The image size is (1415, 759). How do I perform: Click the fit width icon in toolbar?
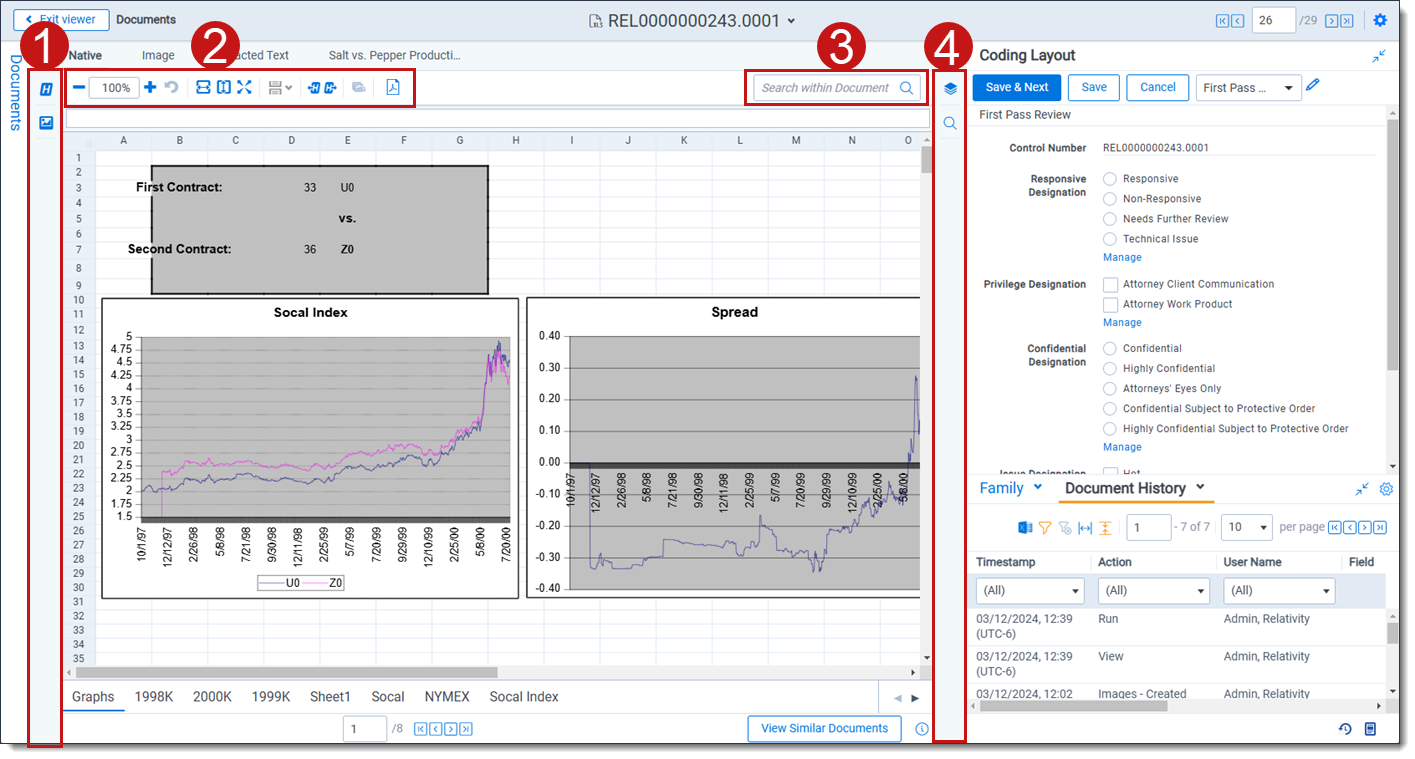[x=203, y=88]
